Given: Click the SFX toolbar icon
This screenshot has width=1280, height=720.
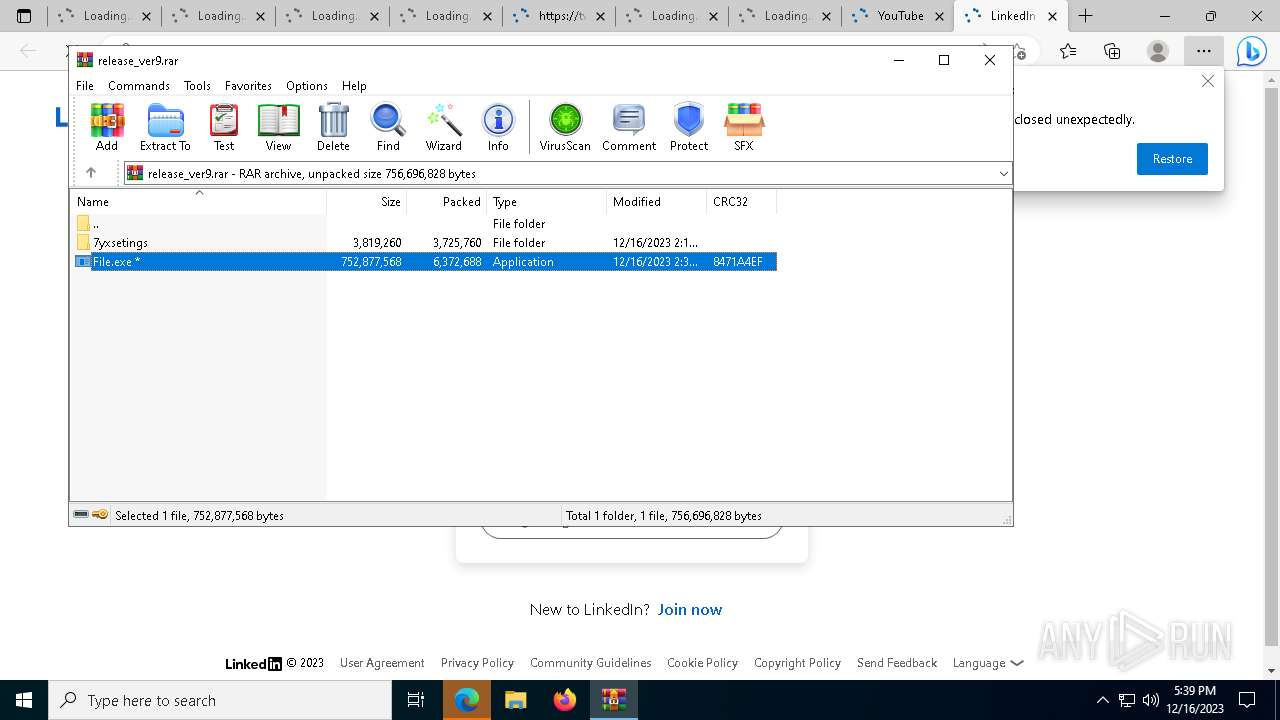Looking at the screenshot, I should 744,127.
